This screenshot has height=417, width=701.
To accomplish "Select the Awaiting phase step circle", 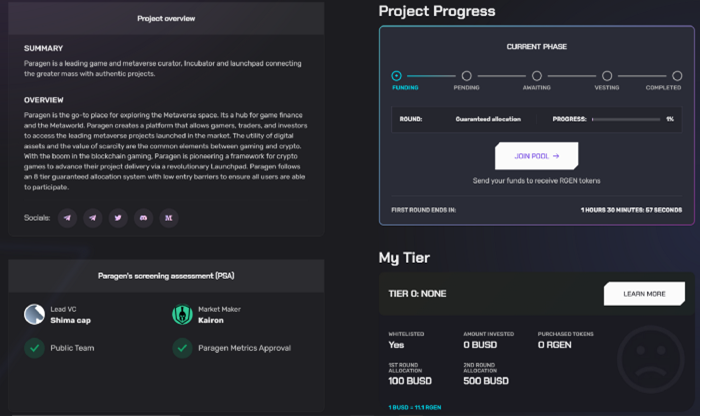I will coord(536,76).
